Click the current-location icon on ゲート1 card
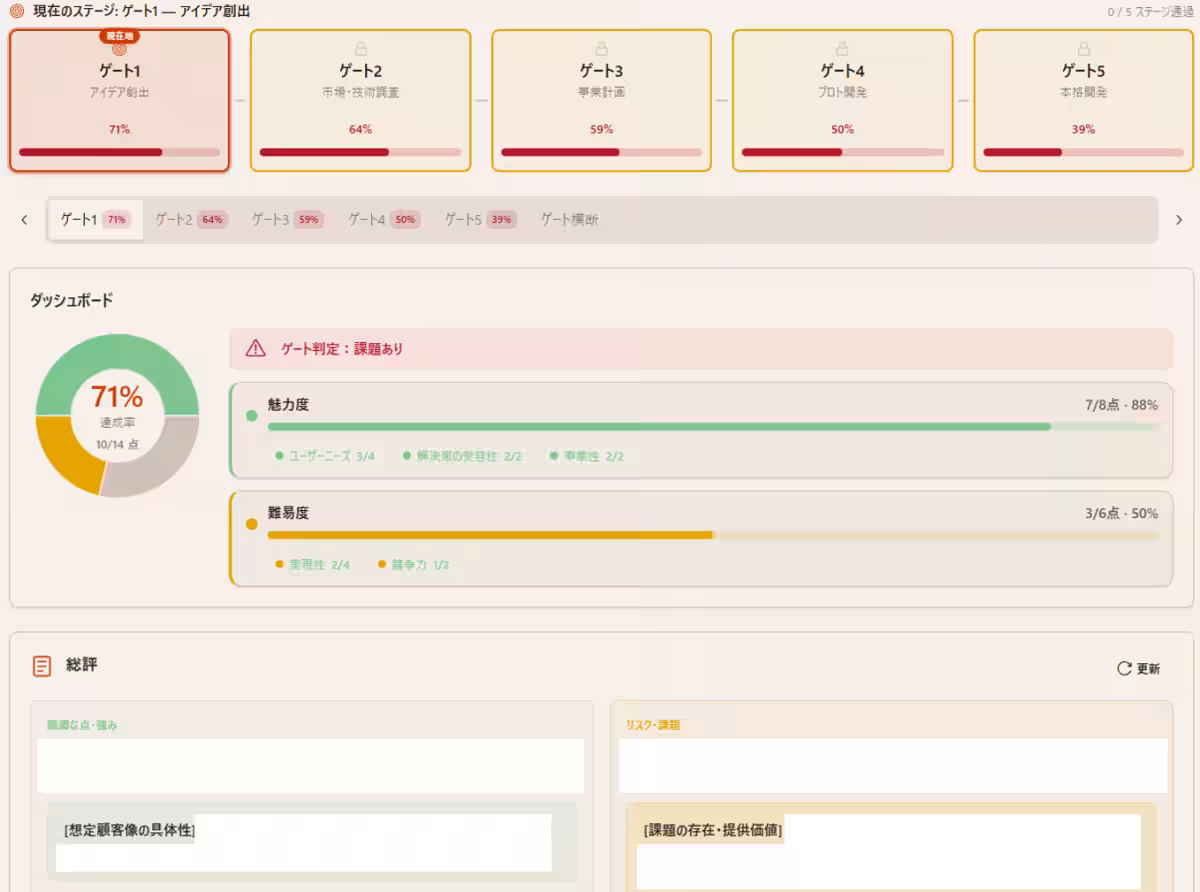Image resolution: width=1200 pixels, height=892 pixels. coord(119,49)
